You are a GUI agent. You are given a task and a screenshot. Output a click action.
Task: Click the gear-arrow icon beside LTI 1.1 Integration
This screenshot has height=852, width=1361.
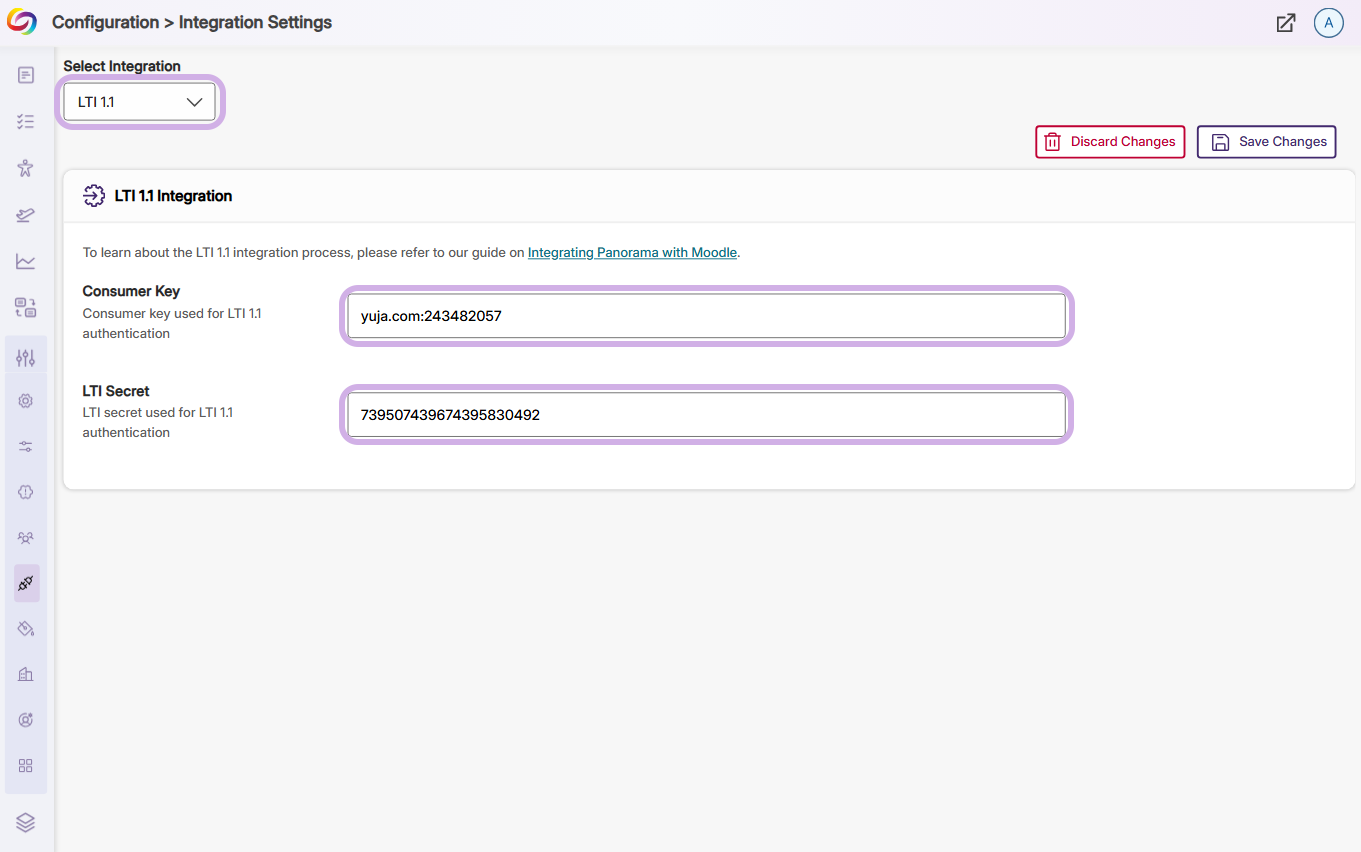click(x=94, y=196)
